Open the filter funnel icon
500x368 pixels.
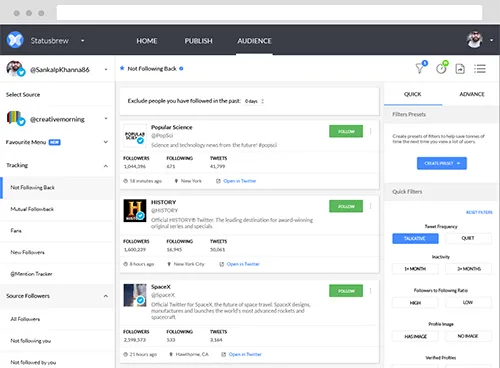point(420,68)
